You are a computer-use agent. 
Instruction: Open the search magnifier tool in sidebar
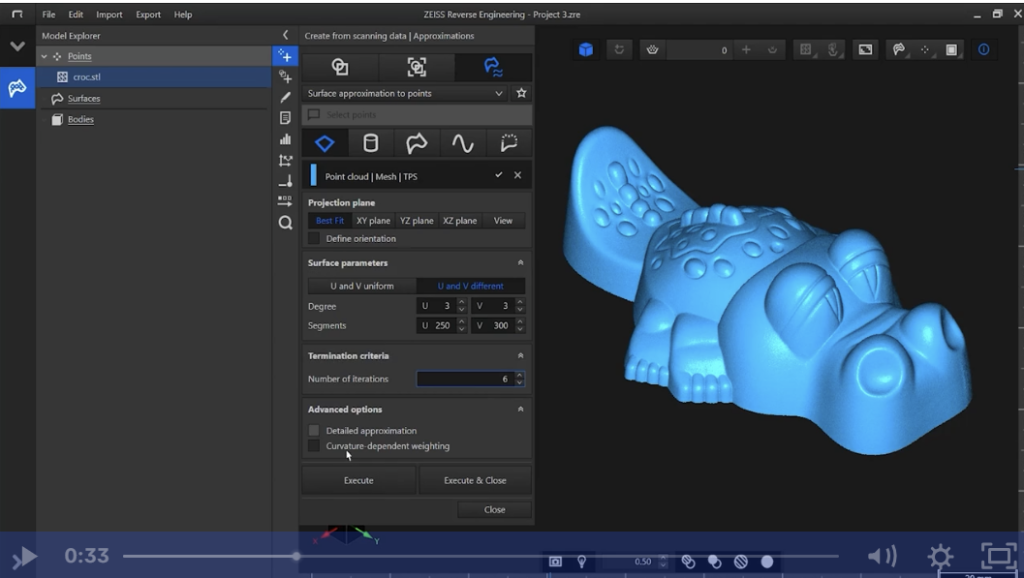(x=285, y=223)
